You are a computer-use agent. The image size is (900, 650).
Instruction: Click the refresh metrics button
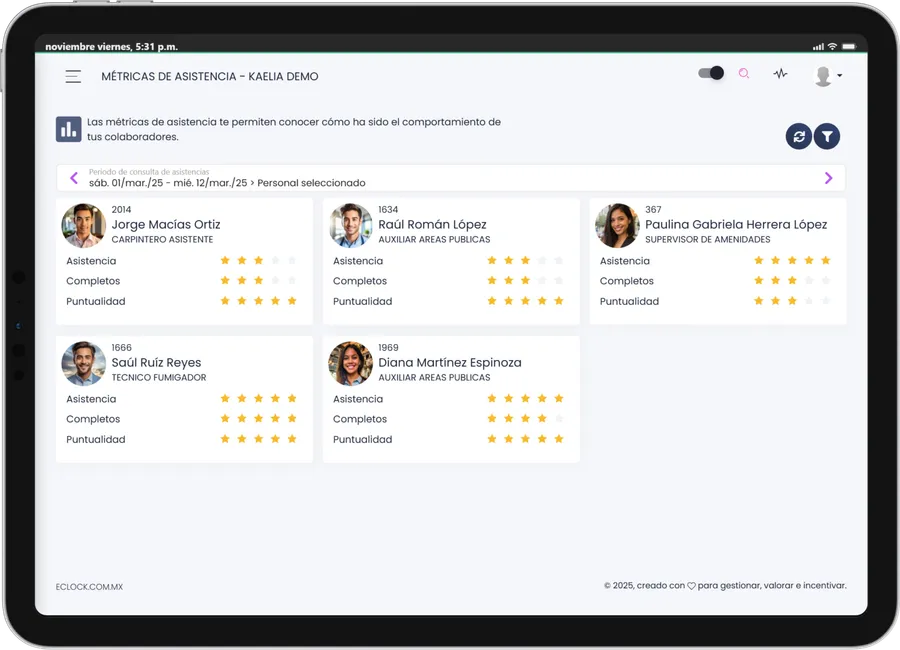798,137
